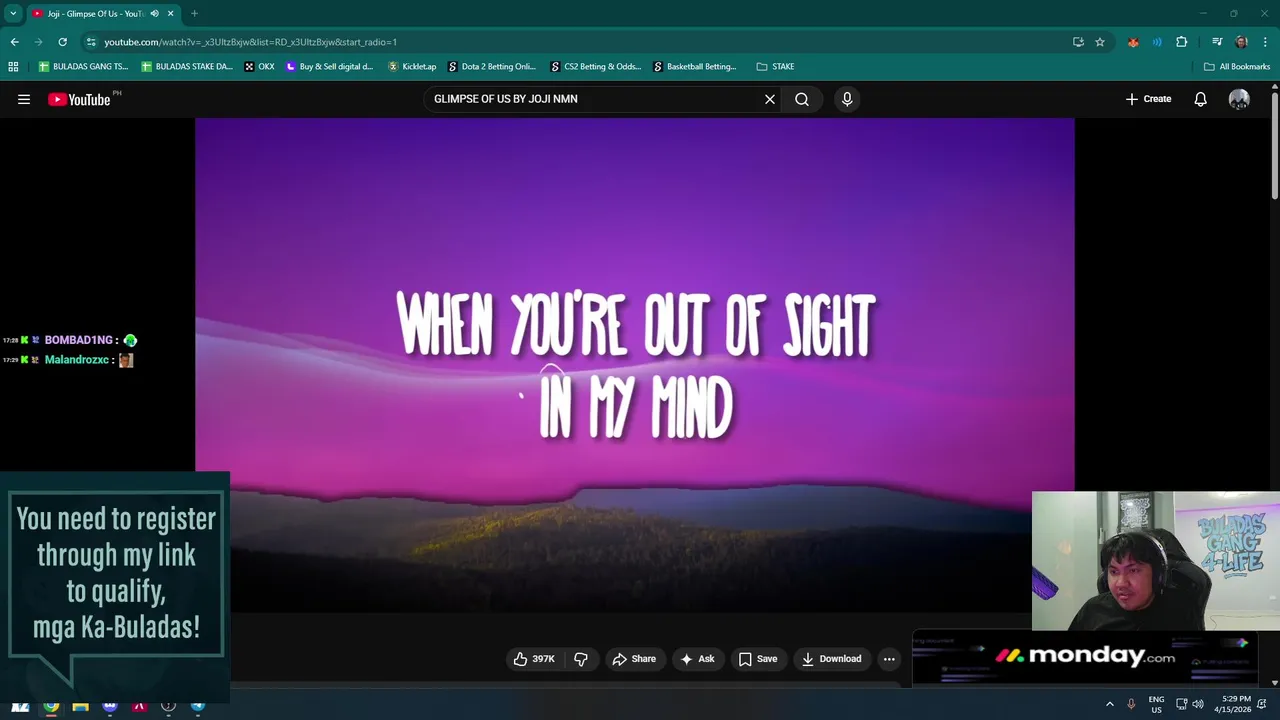Open the more actions three-dot menu
This screenshot has width=1280, height=720.
click(x=889, y=659)
